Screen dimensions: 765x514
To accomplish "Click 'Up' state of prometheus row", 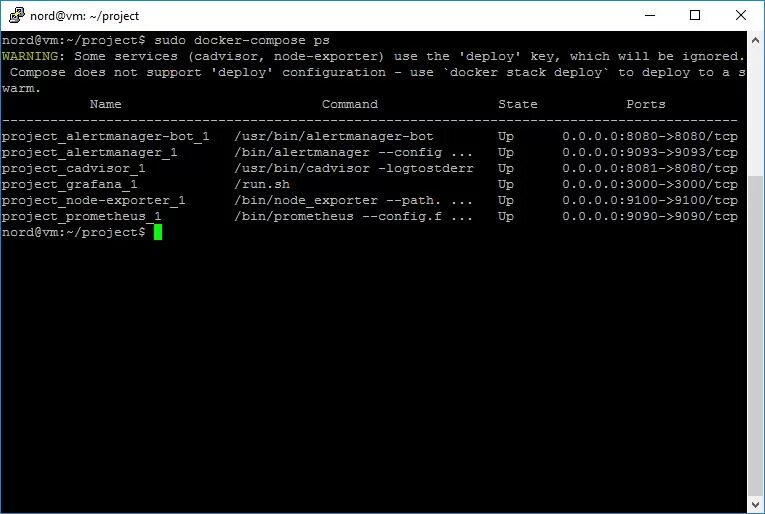I will pyautogui.click(x=505, y=217).
